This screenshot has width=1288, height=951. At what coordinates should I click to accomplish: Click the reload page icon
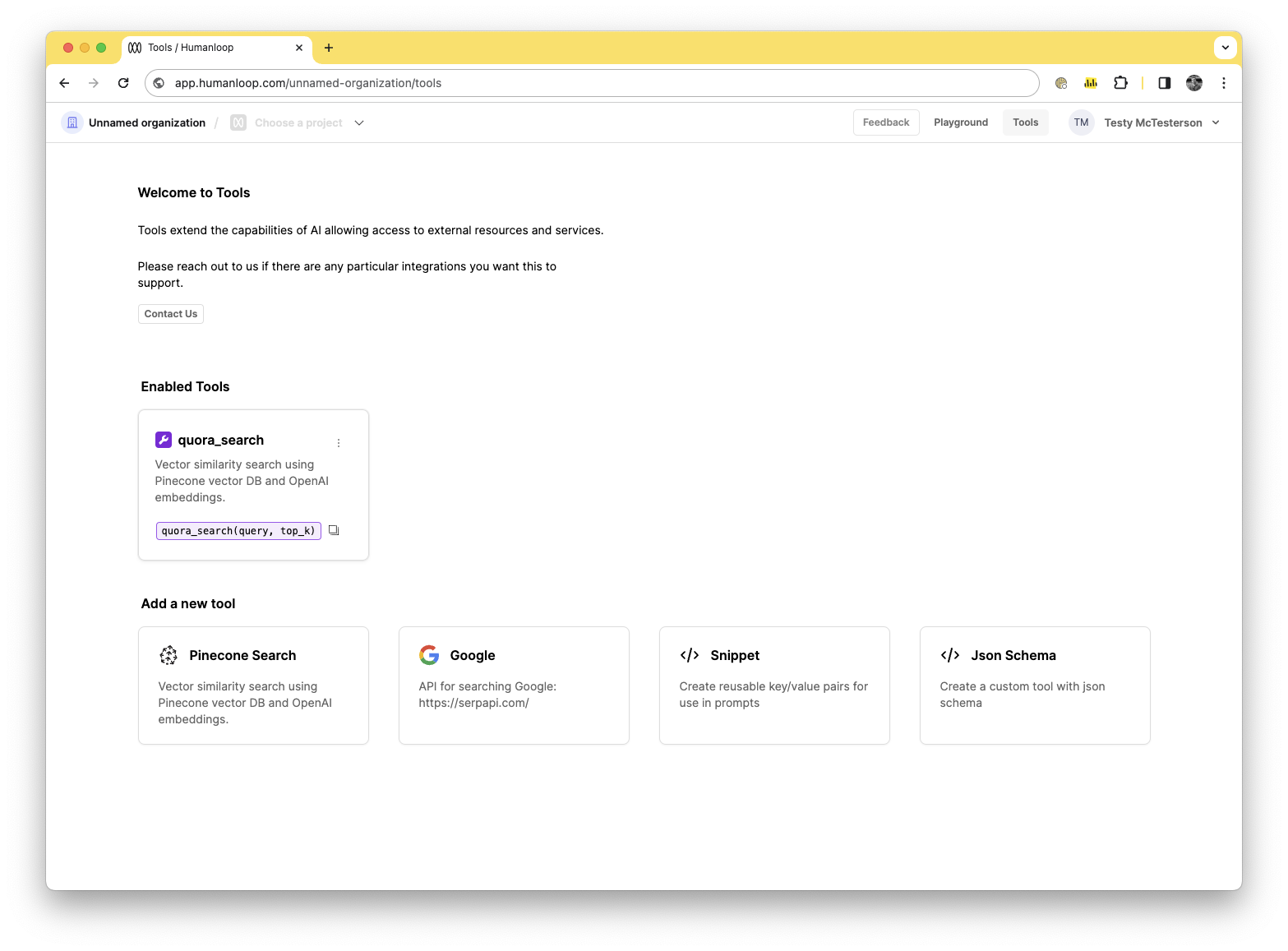[123, 83]
